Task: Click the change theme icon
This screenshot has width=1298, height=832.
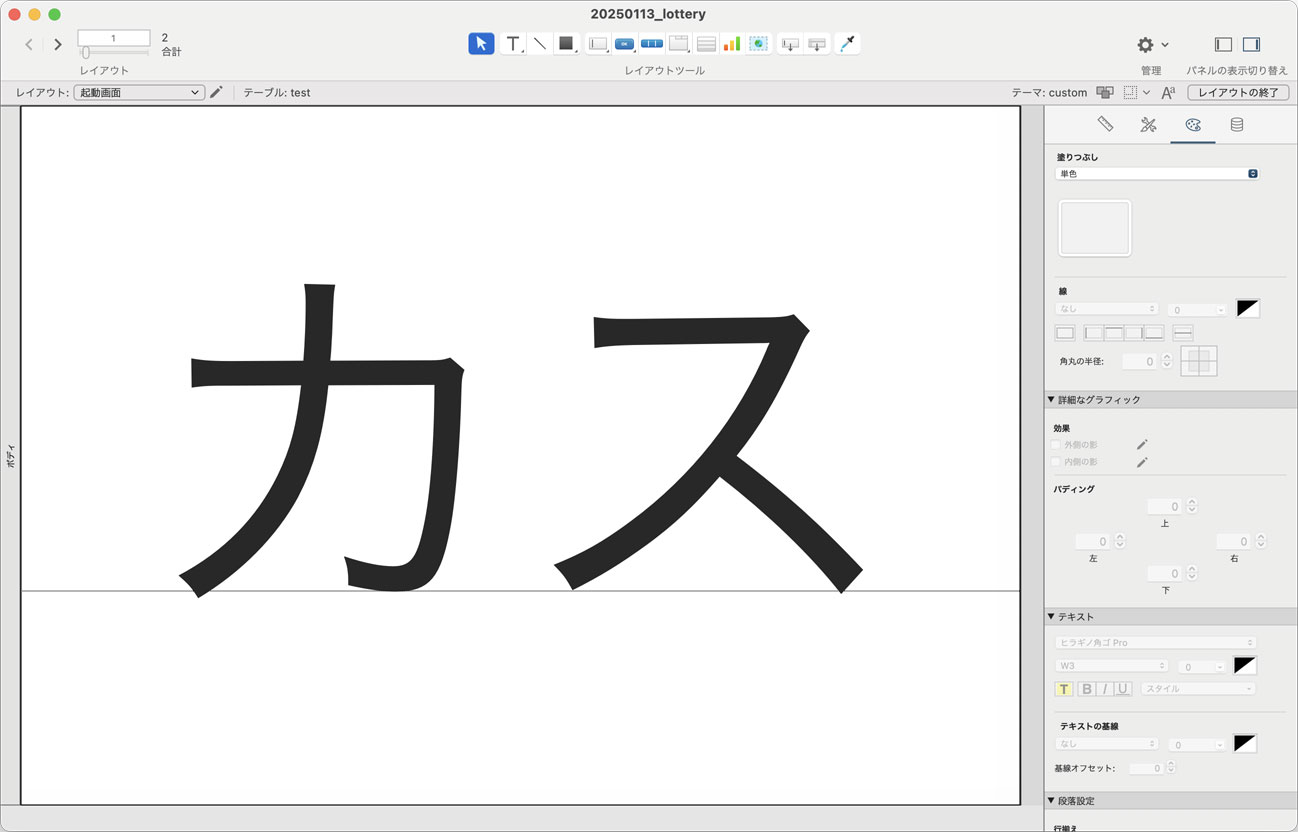Action: tap(1105, 92)
